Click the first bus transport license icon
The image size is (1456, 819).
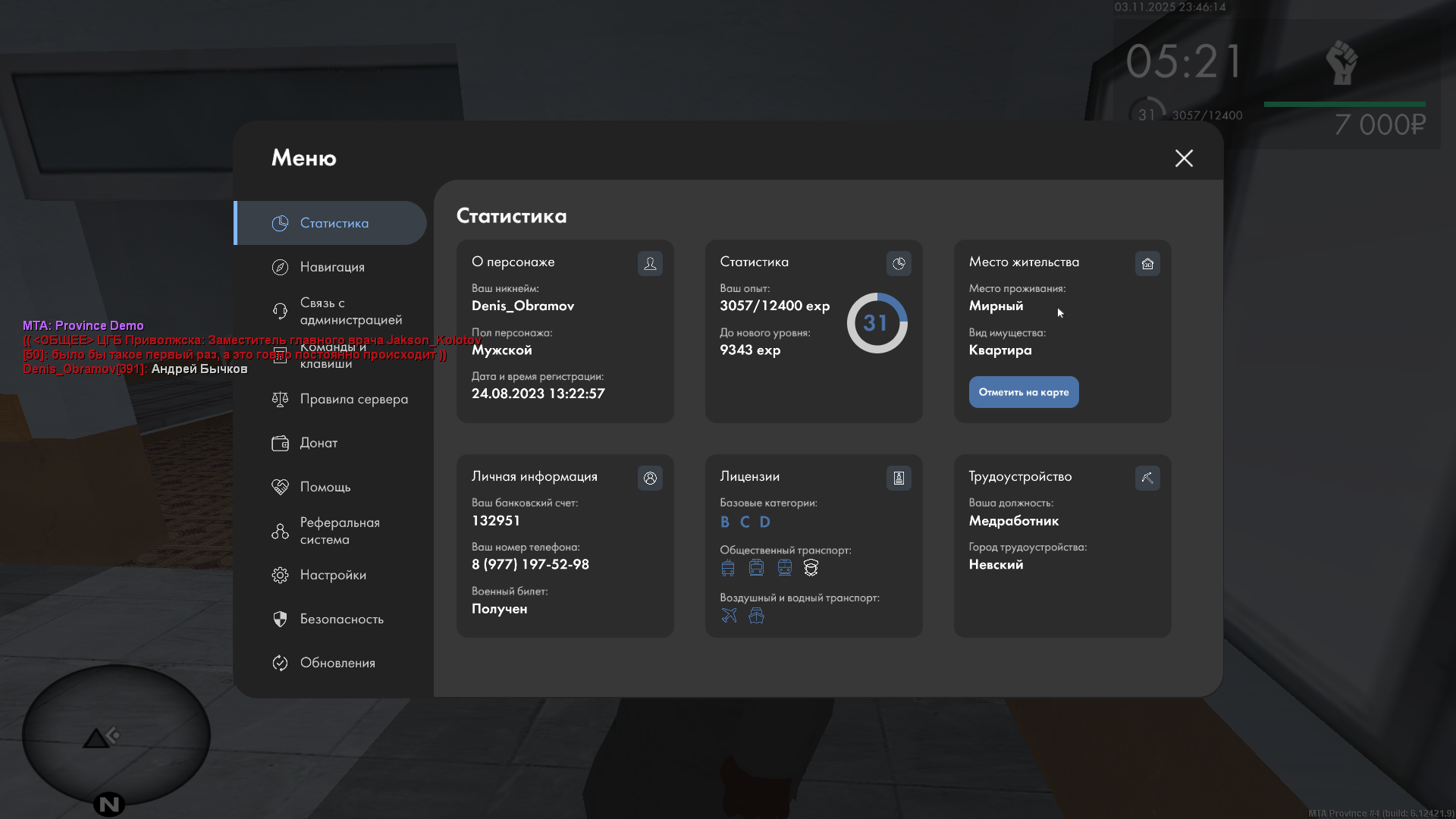[728, 567]
